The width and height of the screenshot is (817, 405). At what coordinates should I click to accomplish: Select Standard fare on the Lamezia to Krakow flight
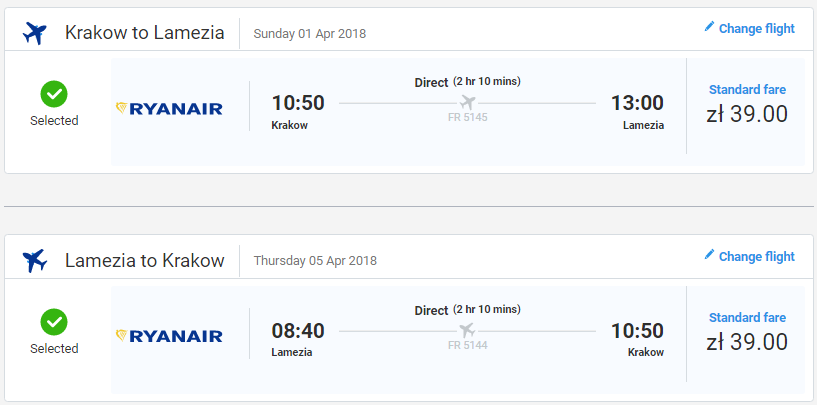coord(747,317)
